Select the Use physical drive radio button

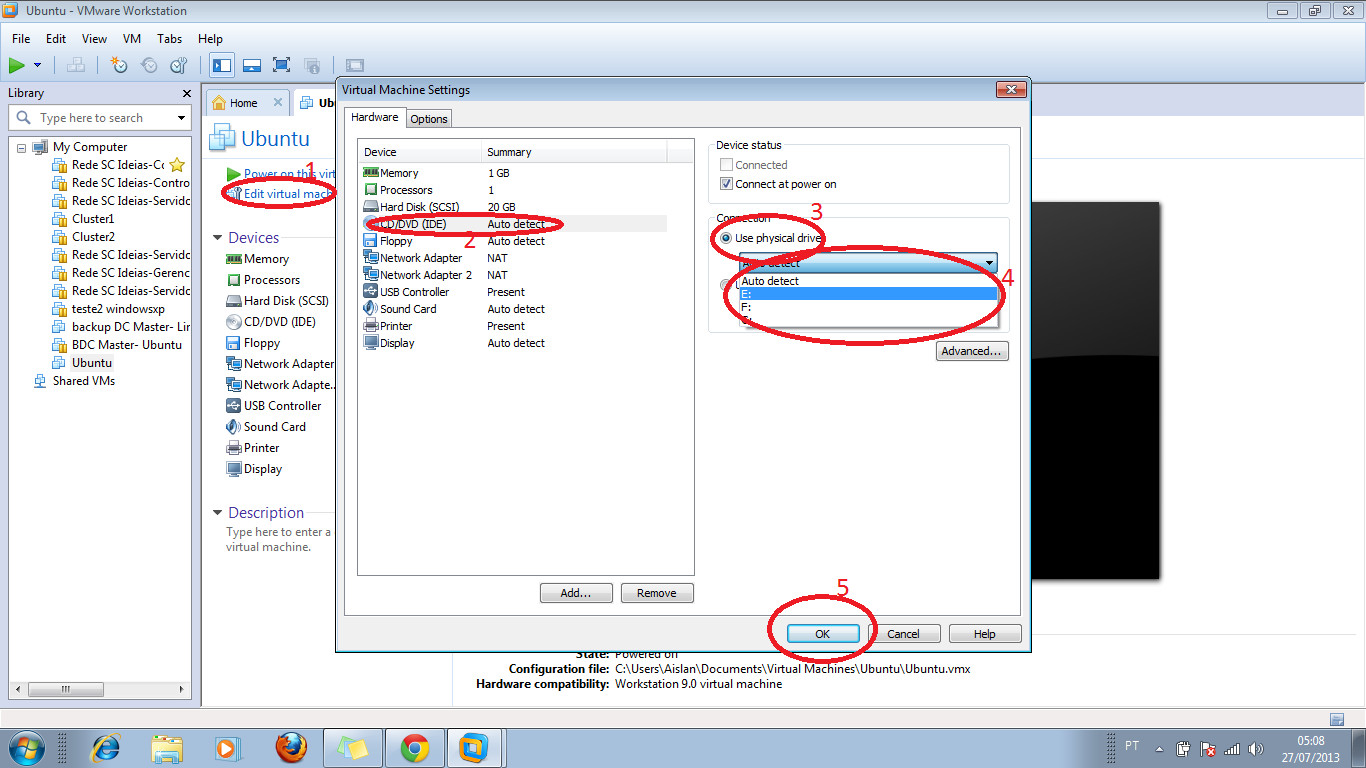(727, 238)
